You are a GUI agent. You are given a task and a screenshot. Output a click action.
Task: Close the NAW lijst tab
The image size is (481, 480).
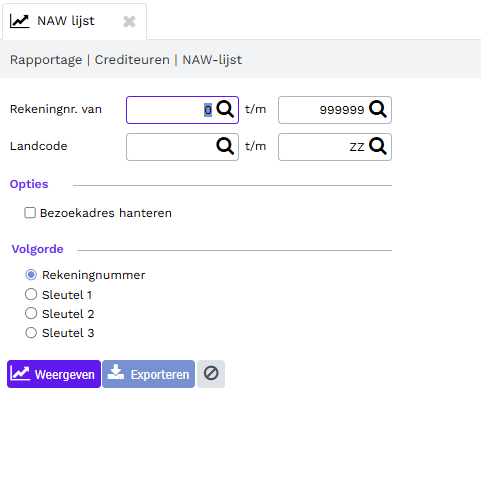click(129, 22)
